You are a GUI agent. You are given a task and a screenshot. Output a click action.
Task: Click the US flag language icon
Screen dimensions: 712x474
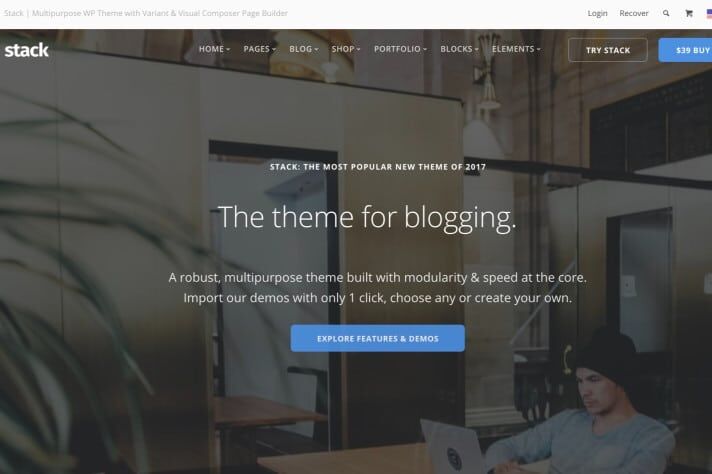click(x=709, y=14)
